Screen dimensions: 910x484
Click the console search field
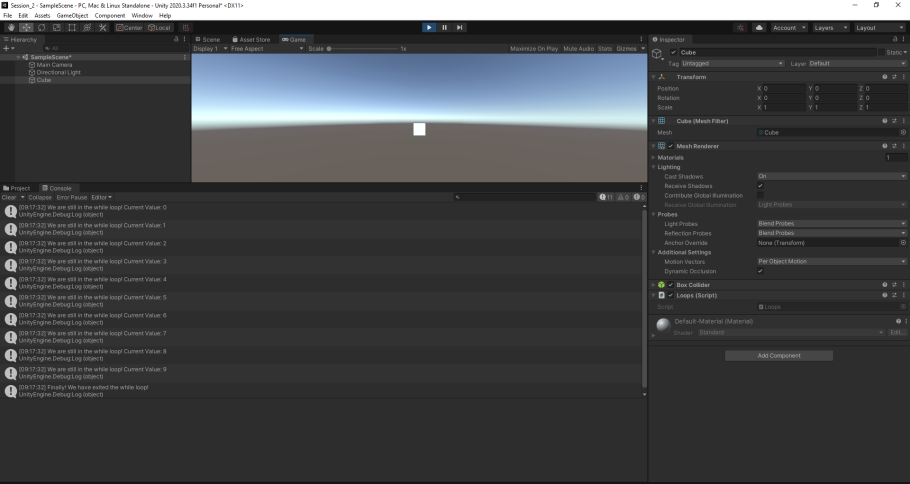point(525,197)
